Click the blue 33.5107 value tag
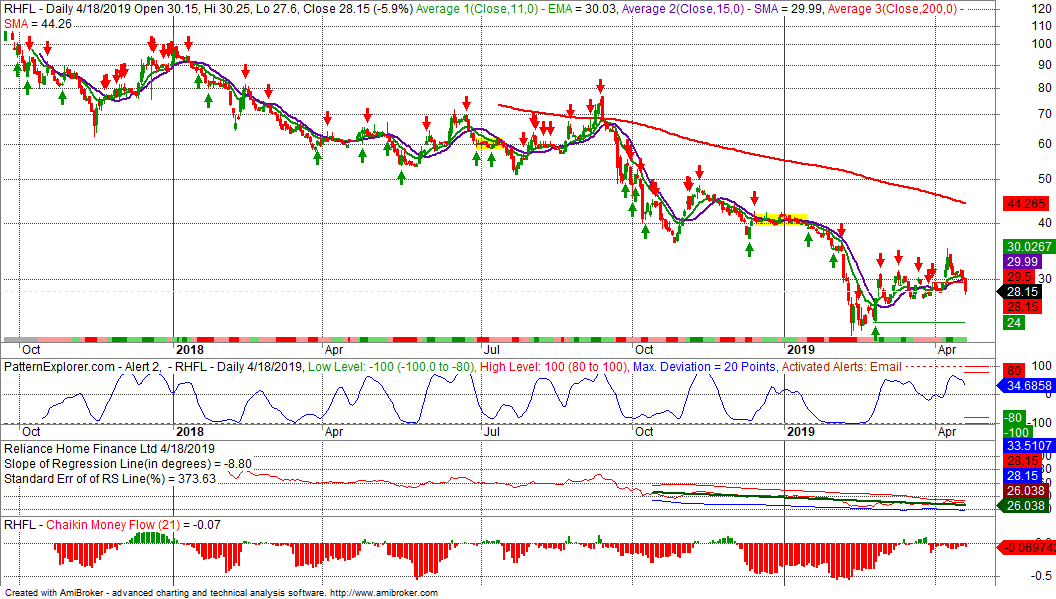 tap(1028, 446)
